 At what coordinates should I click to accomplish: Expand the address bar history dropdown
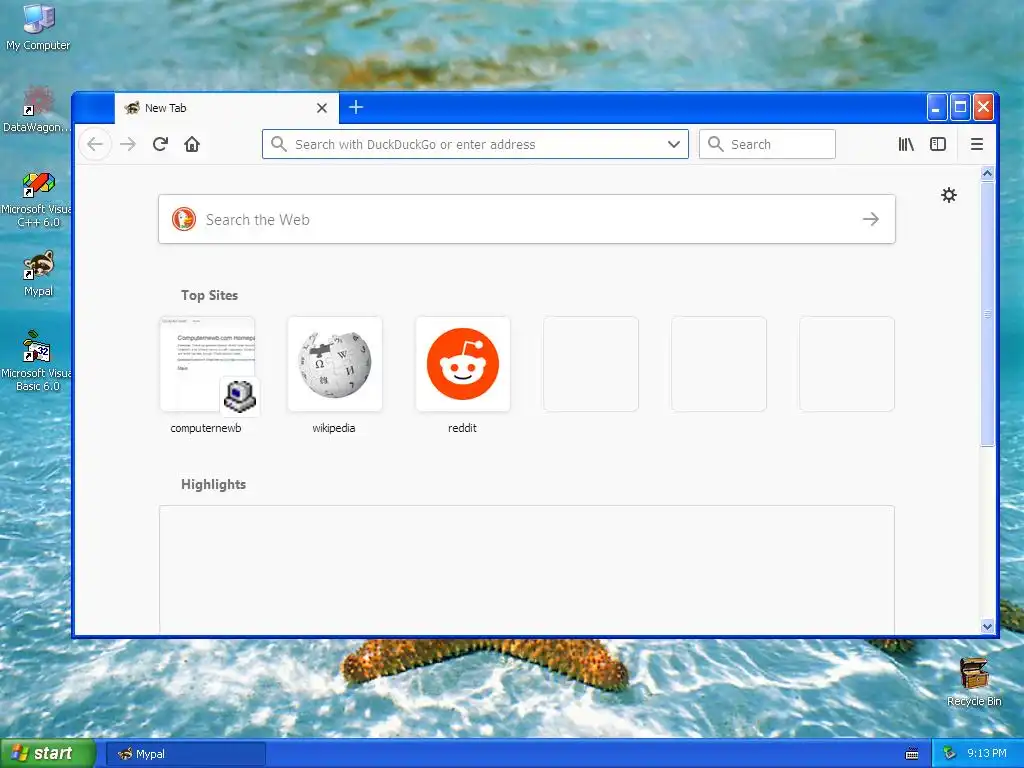point(674,144)
